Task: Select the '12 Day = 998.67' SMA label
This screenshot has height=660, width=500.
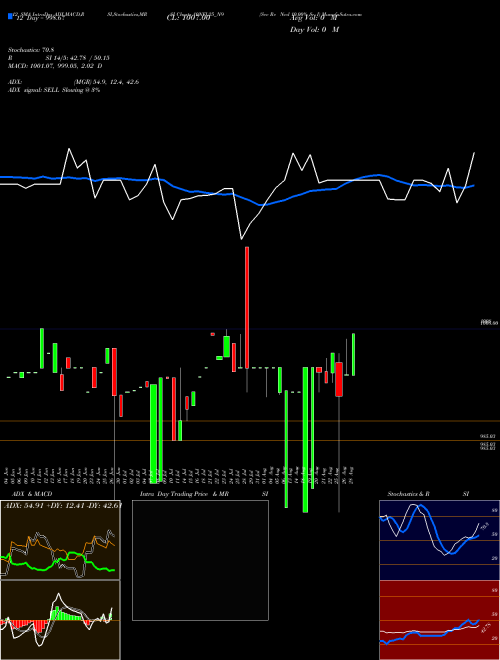Action: [39, 19]
